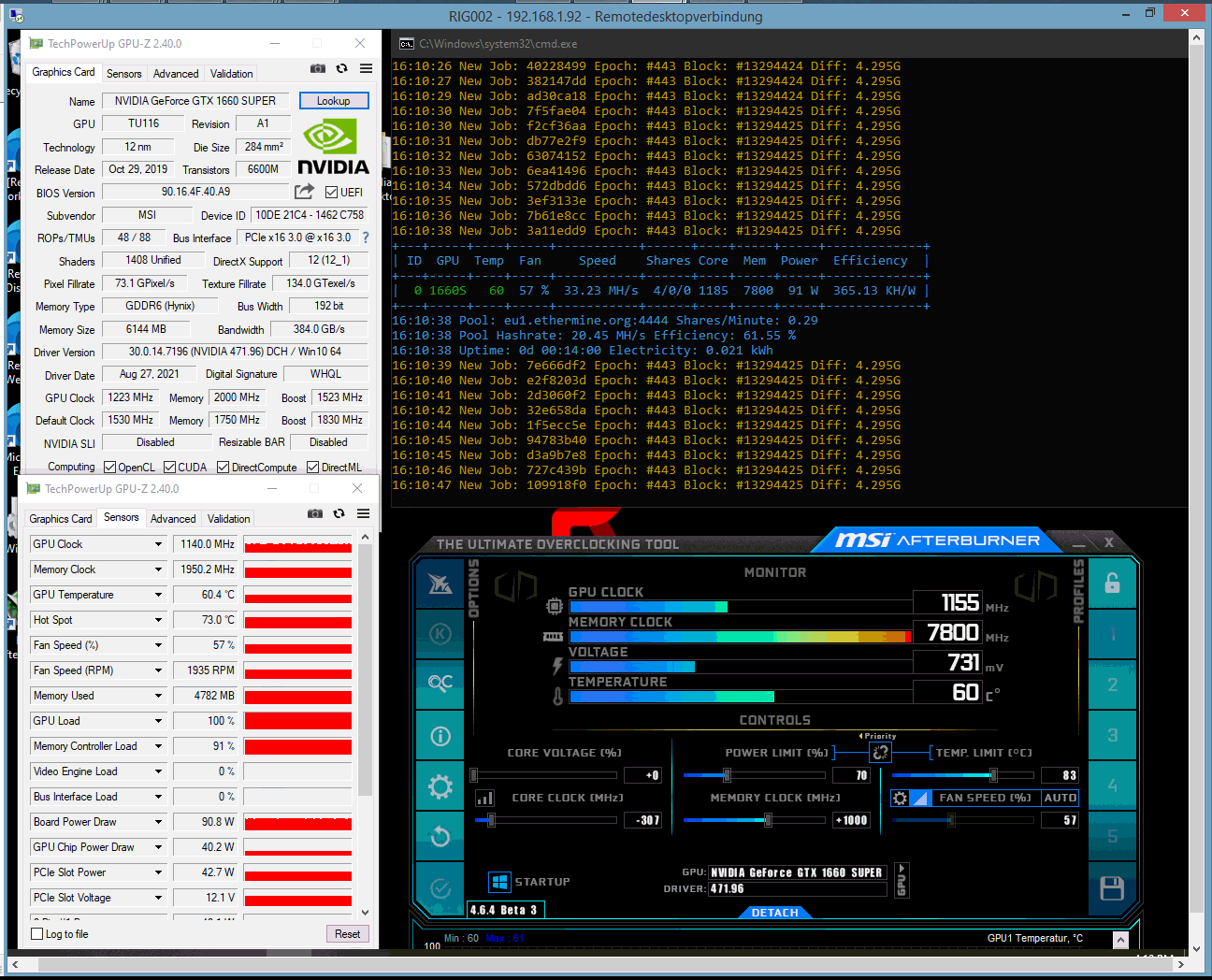The width and height of the screenshot is (1212, 980).
Task: Select Afterburner profile slot 3
Action: coord(1112,735)
